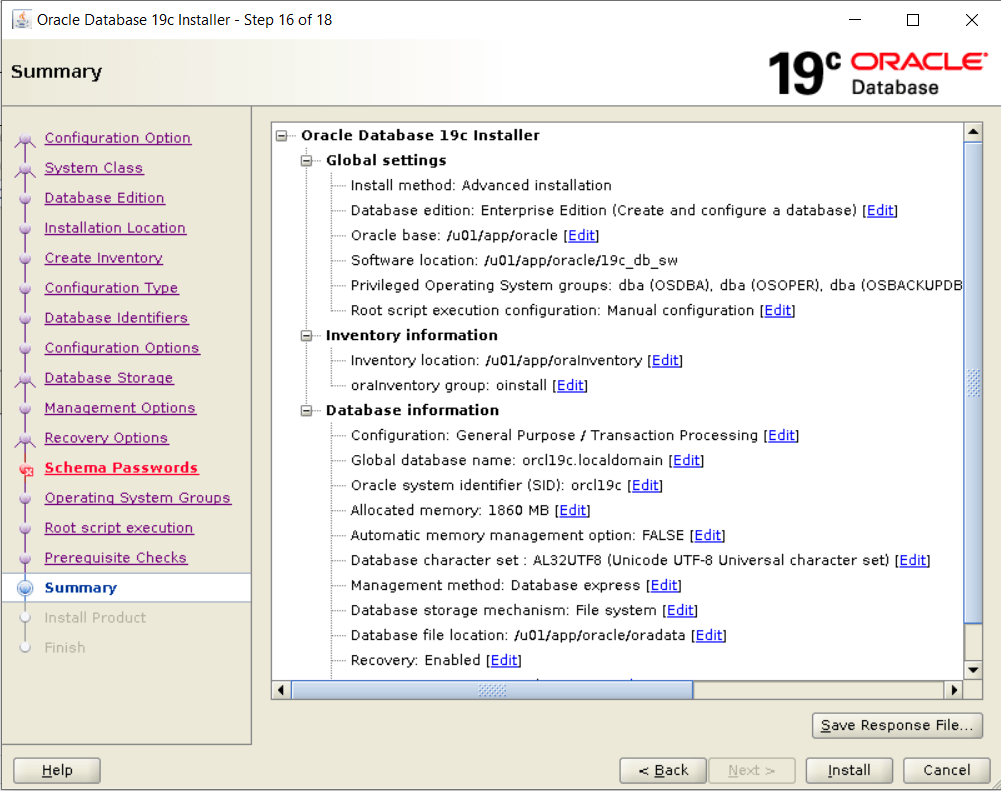Collapse the Inventory information section
The height and width of the screenshot is (791, 1001).
click(x=307, y=336)
